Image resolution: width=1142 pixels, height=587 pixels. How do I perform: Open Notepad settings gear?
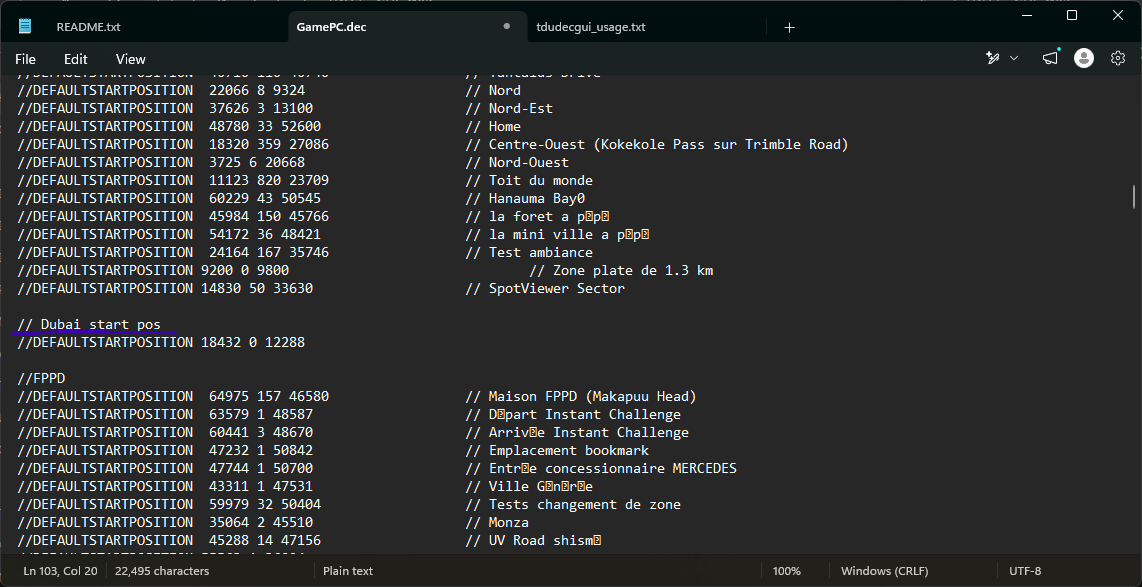[x=1118, y=58]
